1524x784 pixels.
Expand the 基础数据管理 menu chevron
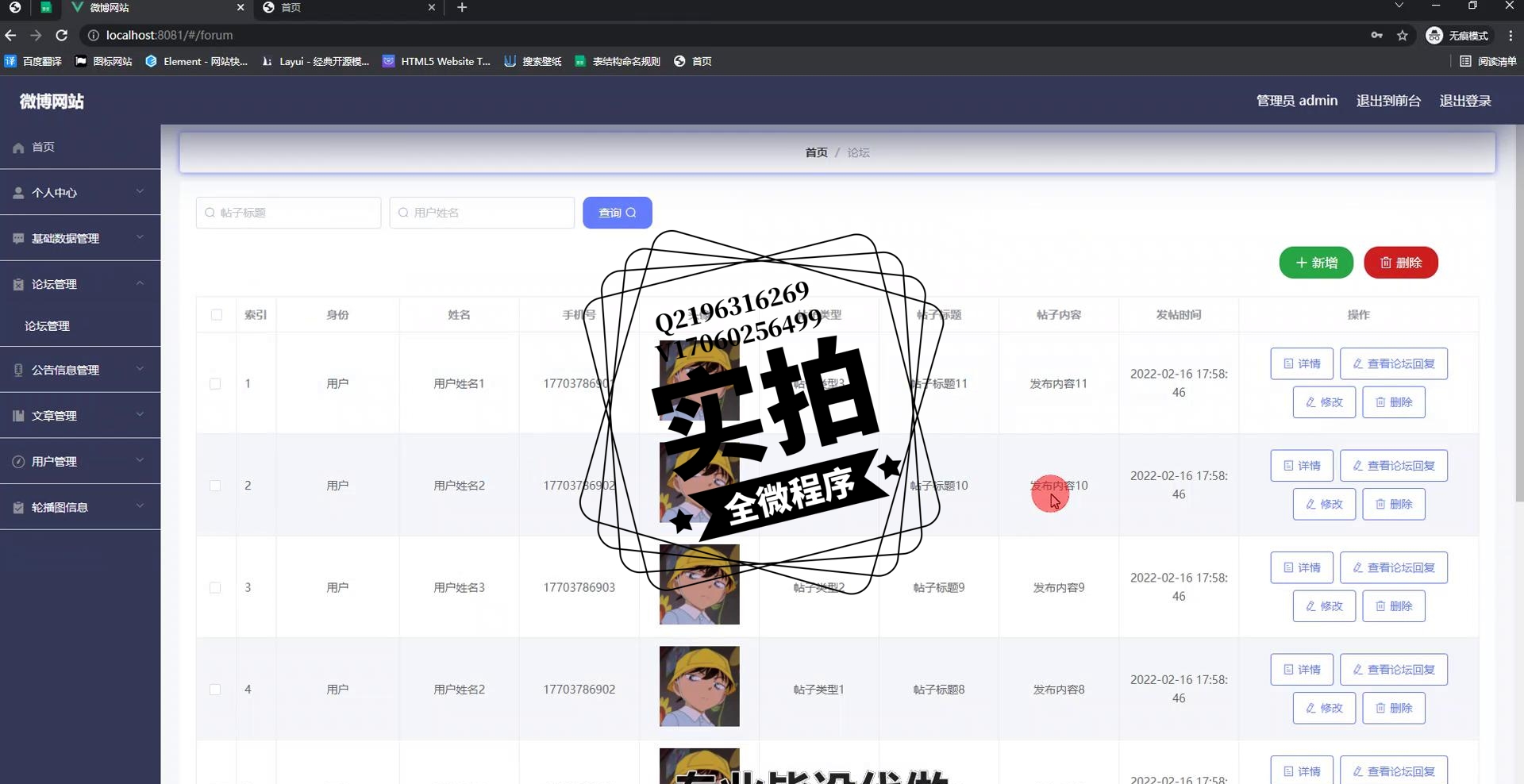(140, 237)
